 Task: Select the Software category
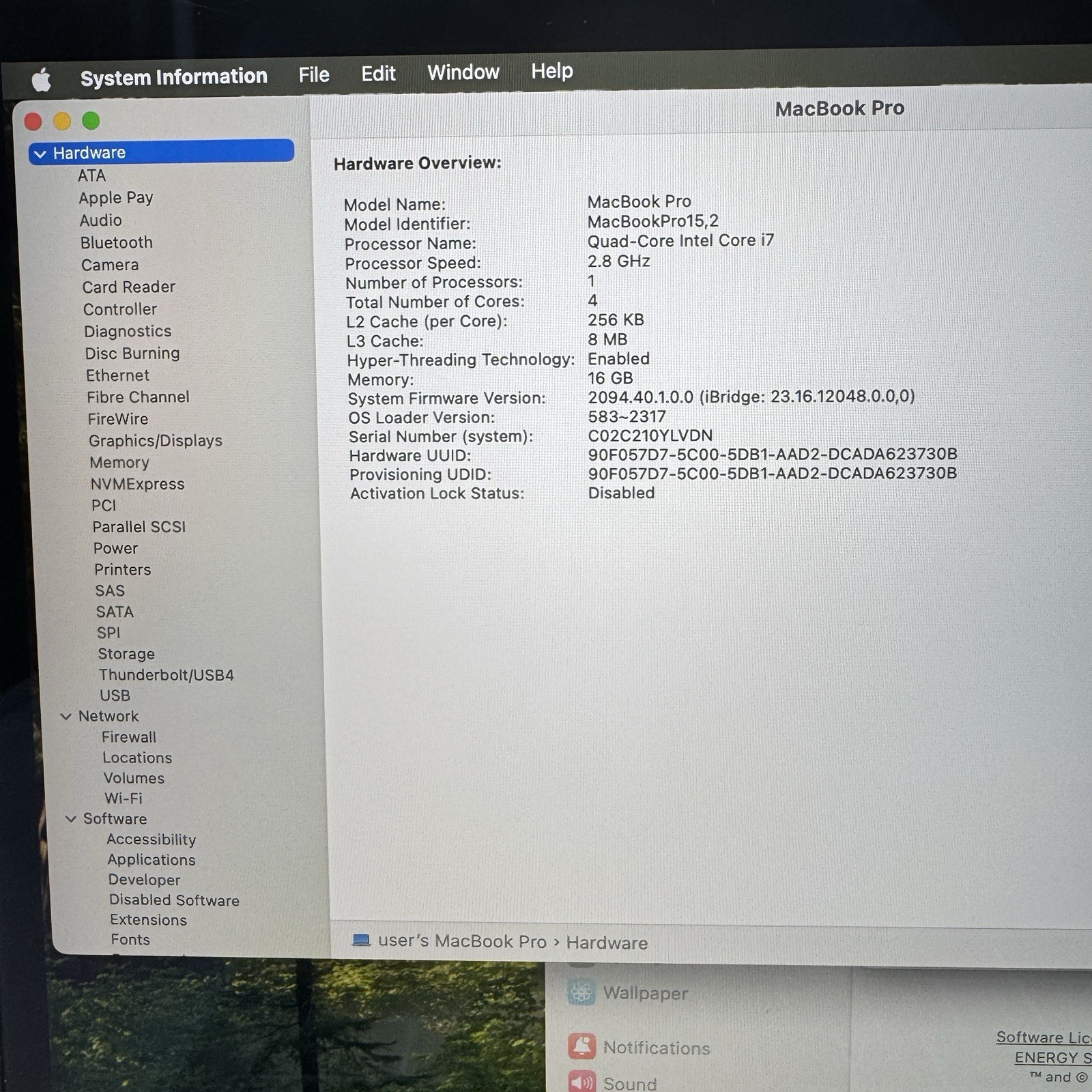115,818
